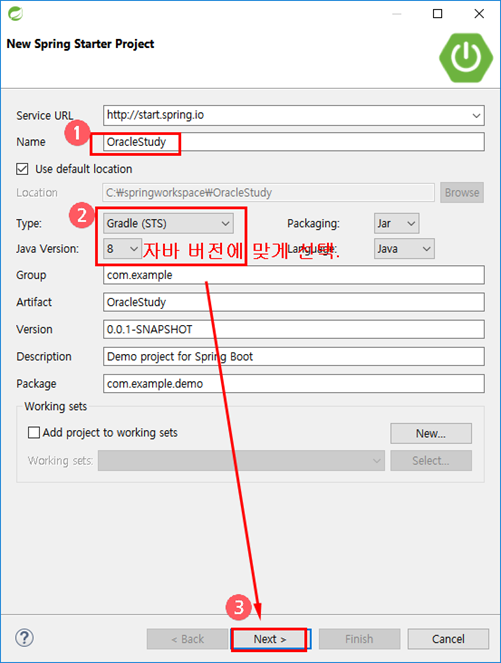
Task: Click the New... working set button
Action: click(x=431, y=433)
